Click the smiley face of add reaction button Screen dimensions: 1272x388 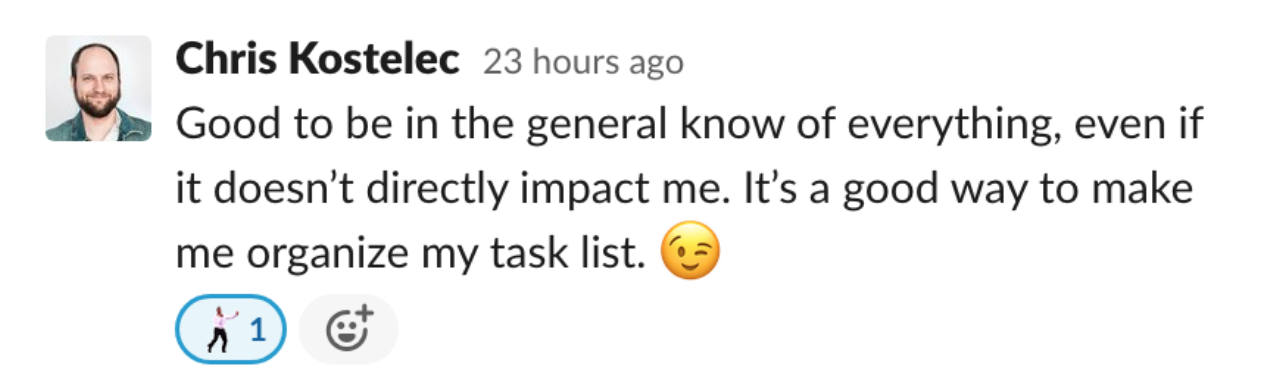click(343, 333)
